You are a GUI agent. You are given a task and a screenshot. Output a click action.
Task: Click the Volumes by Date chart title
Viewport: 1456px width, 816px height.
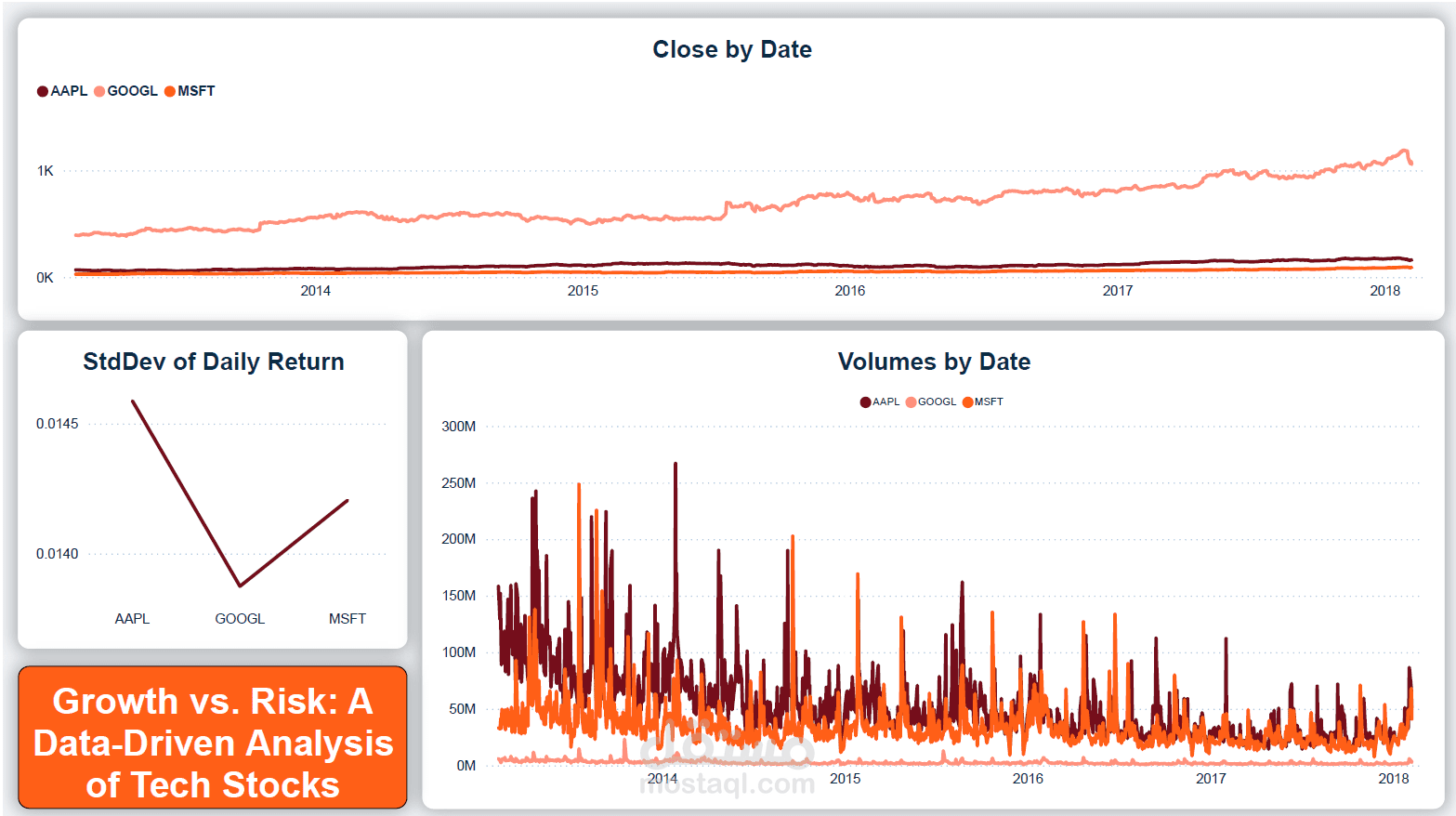(x=934, y=362)
